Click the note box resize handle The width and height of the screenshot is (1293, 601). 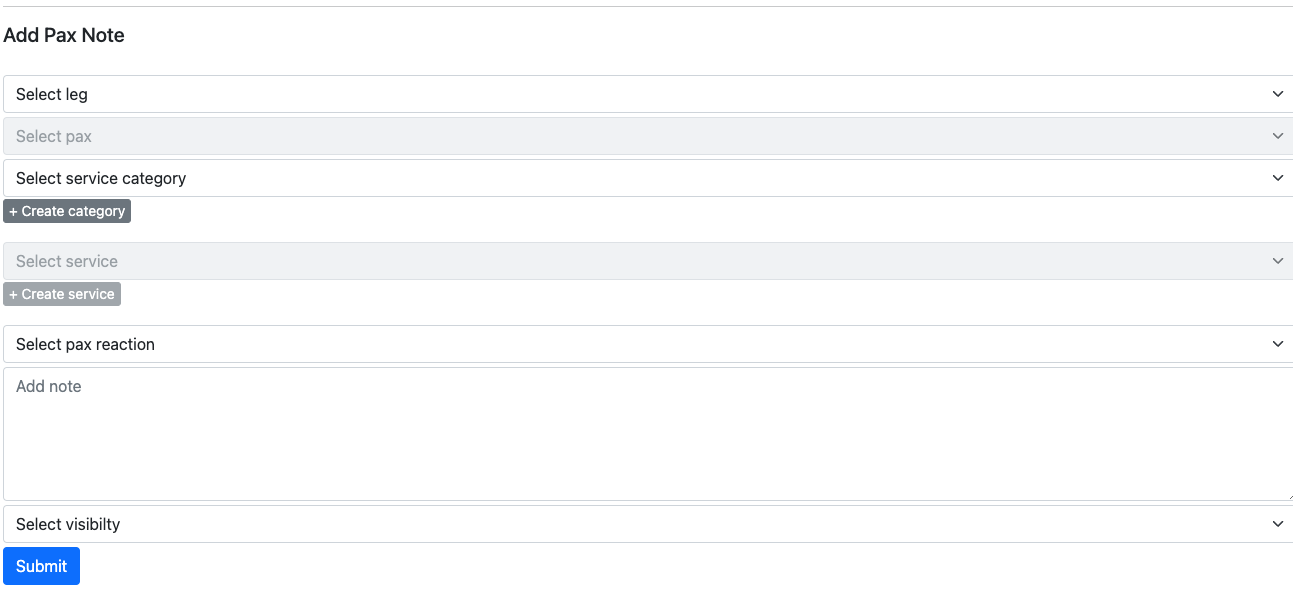point(1288,496)
